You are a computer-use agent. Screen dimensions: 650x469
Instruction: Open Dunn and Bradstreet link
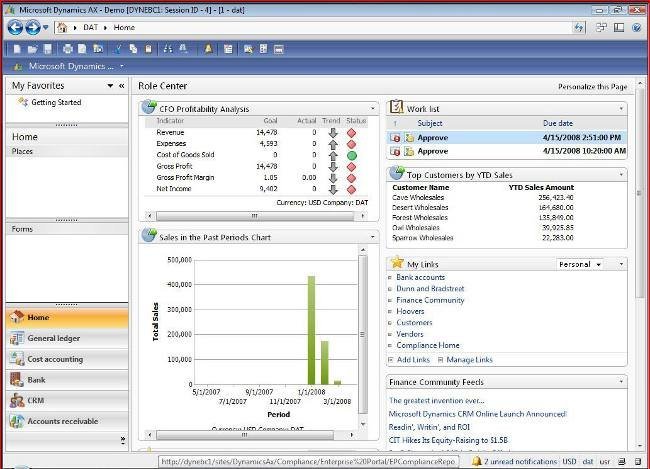[x=430, y=289]
